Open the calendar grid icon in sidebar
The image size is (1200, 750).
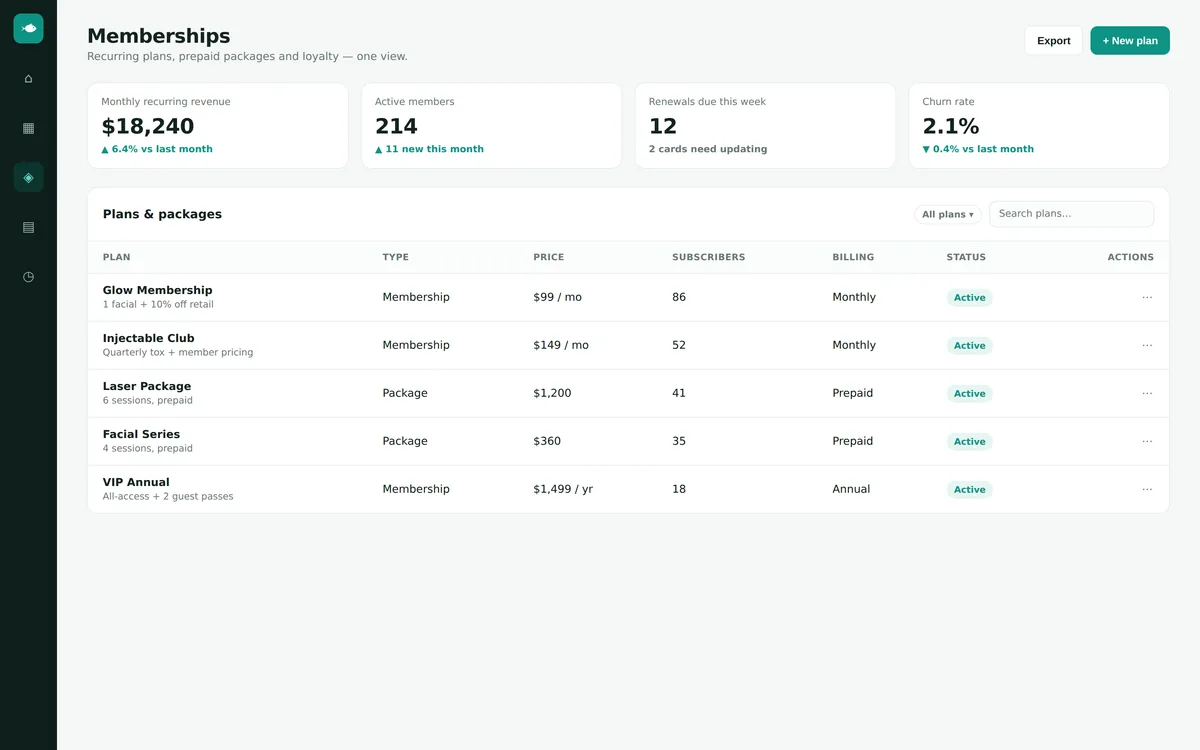pos(28,128)
